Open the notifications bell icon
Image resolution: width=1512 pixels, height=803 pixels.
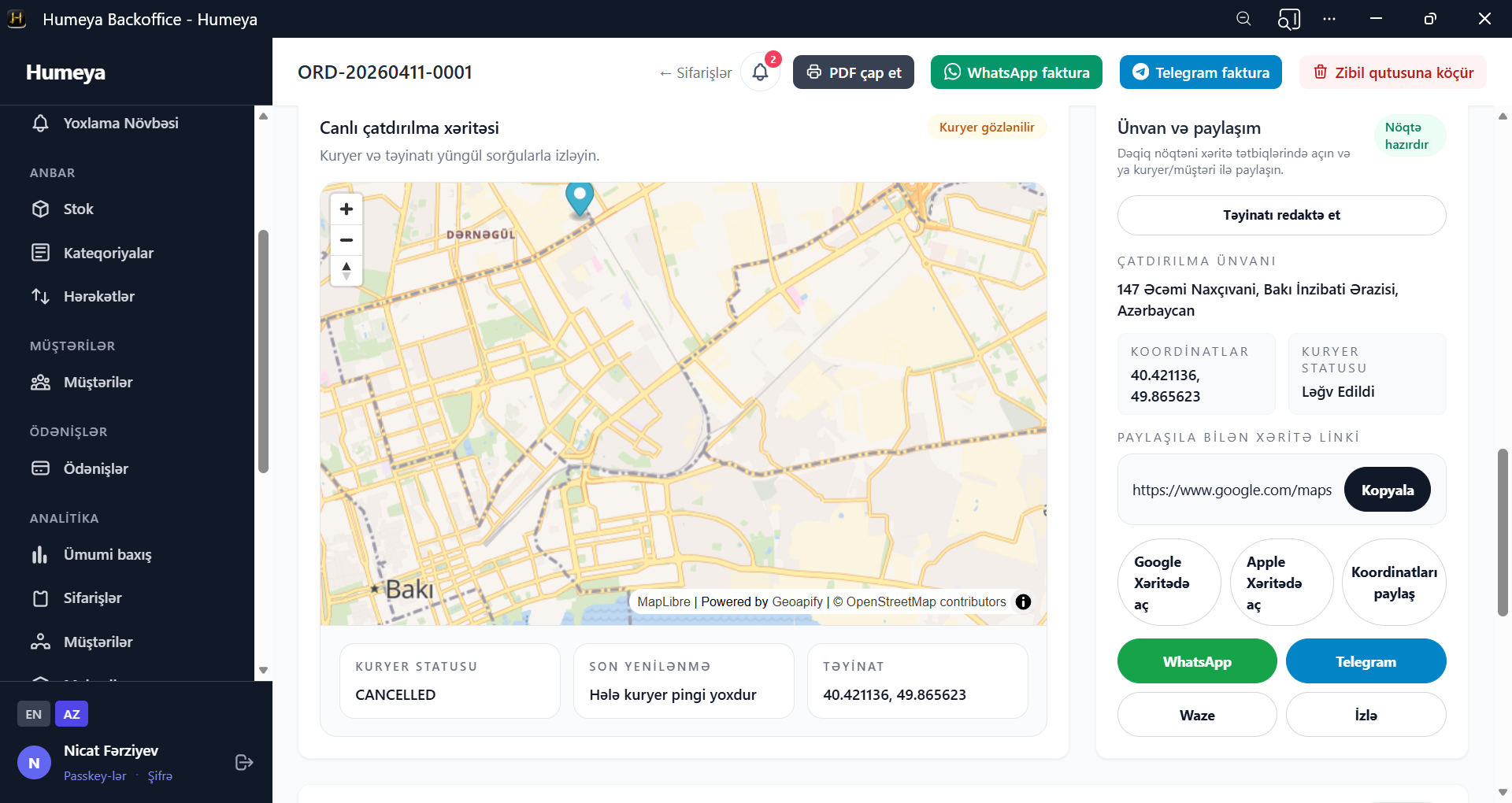[x=760, y=72]
